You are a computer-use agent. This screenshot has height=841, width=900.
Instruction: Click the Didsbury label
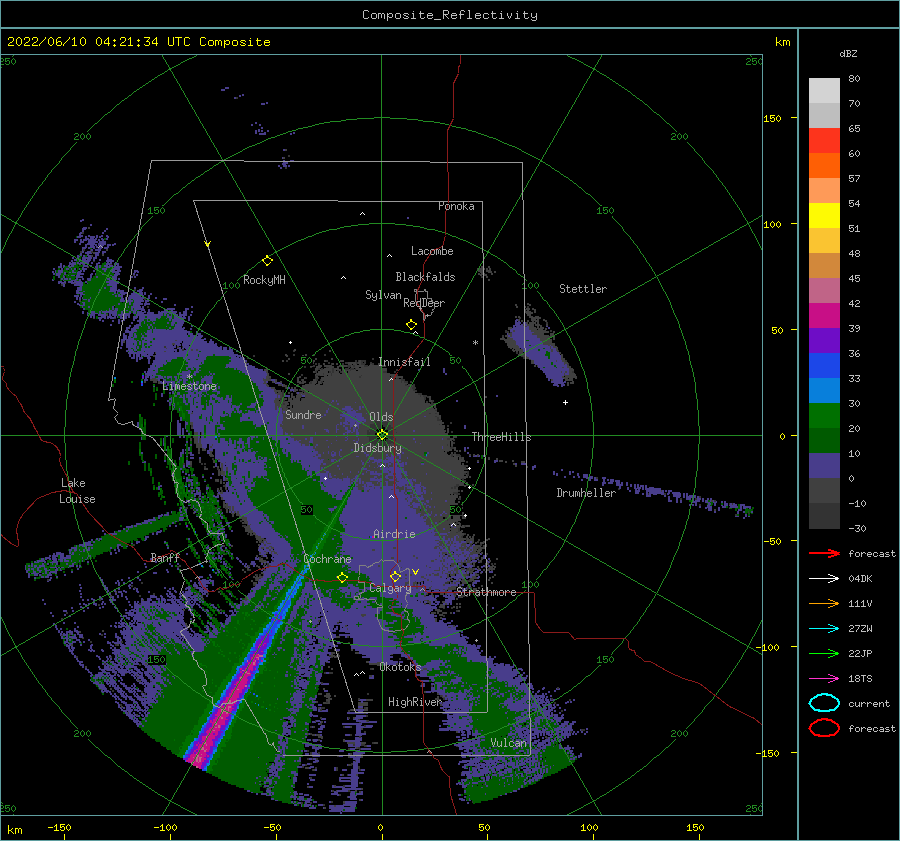click(x=377, y=448)
